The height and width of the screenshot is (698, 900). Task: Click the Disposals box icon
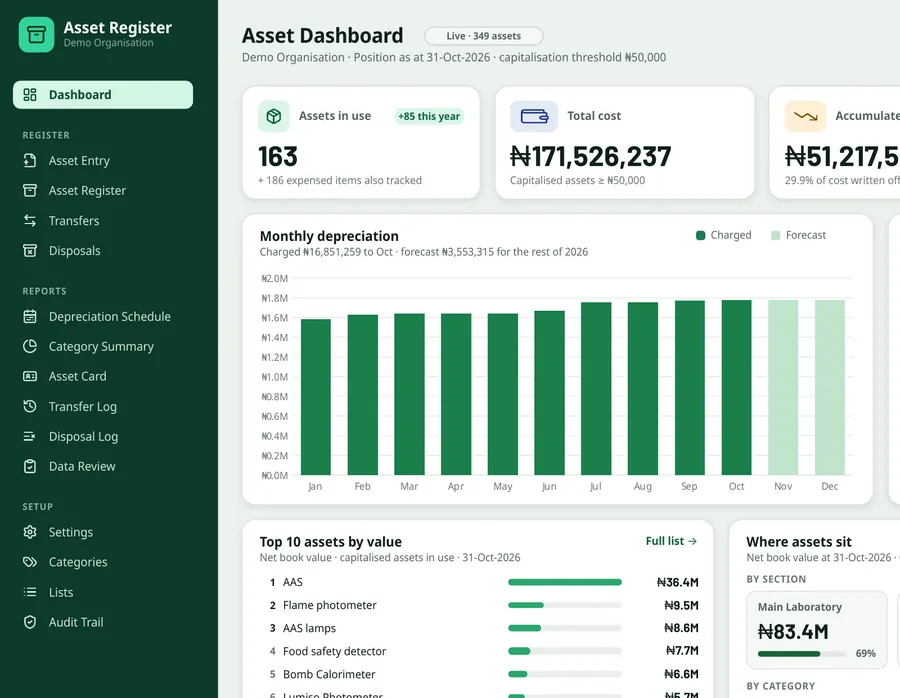(30, 251)
